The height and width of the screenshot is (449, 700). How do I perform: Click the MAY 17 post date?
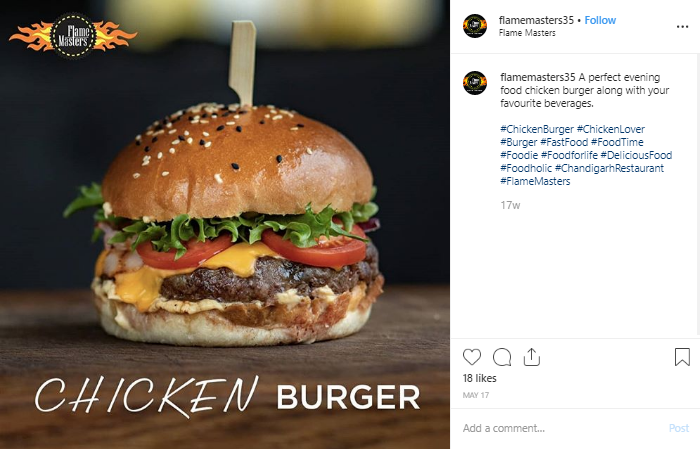(x=476, y=395)
